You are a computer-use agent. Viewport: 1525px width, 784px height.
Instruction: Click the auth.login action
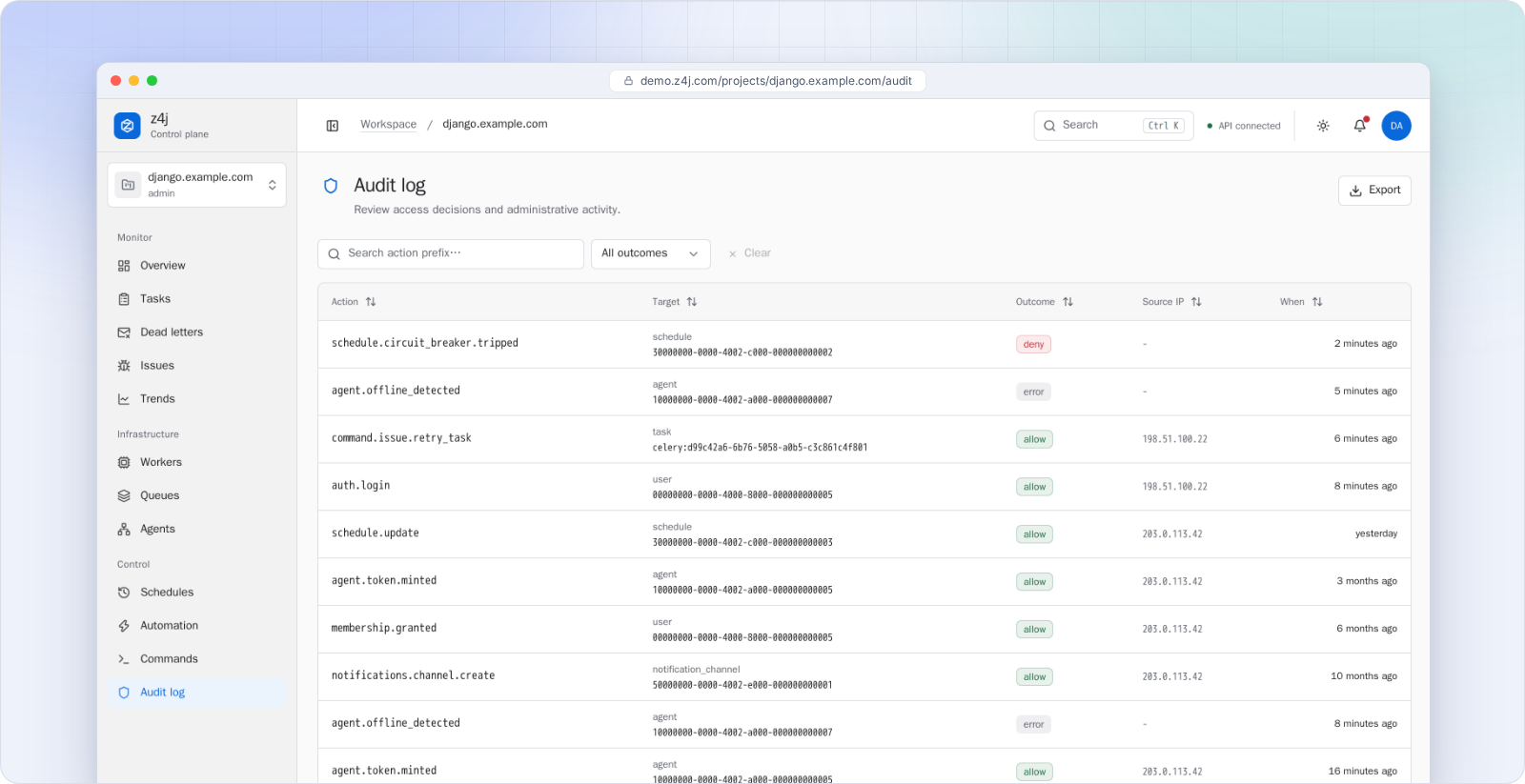point(360,486)
